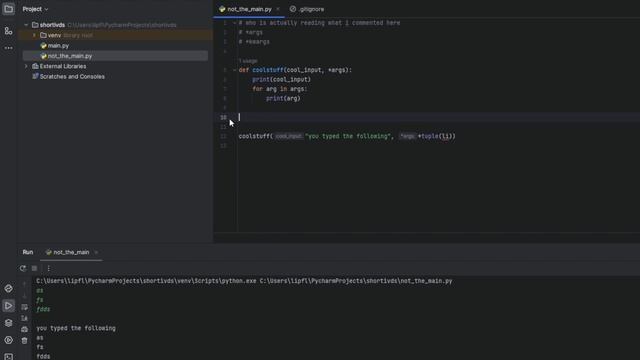Show more tool windows ellipsis
640x360 pixels.
point(8,48)
